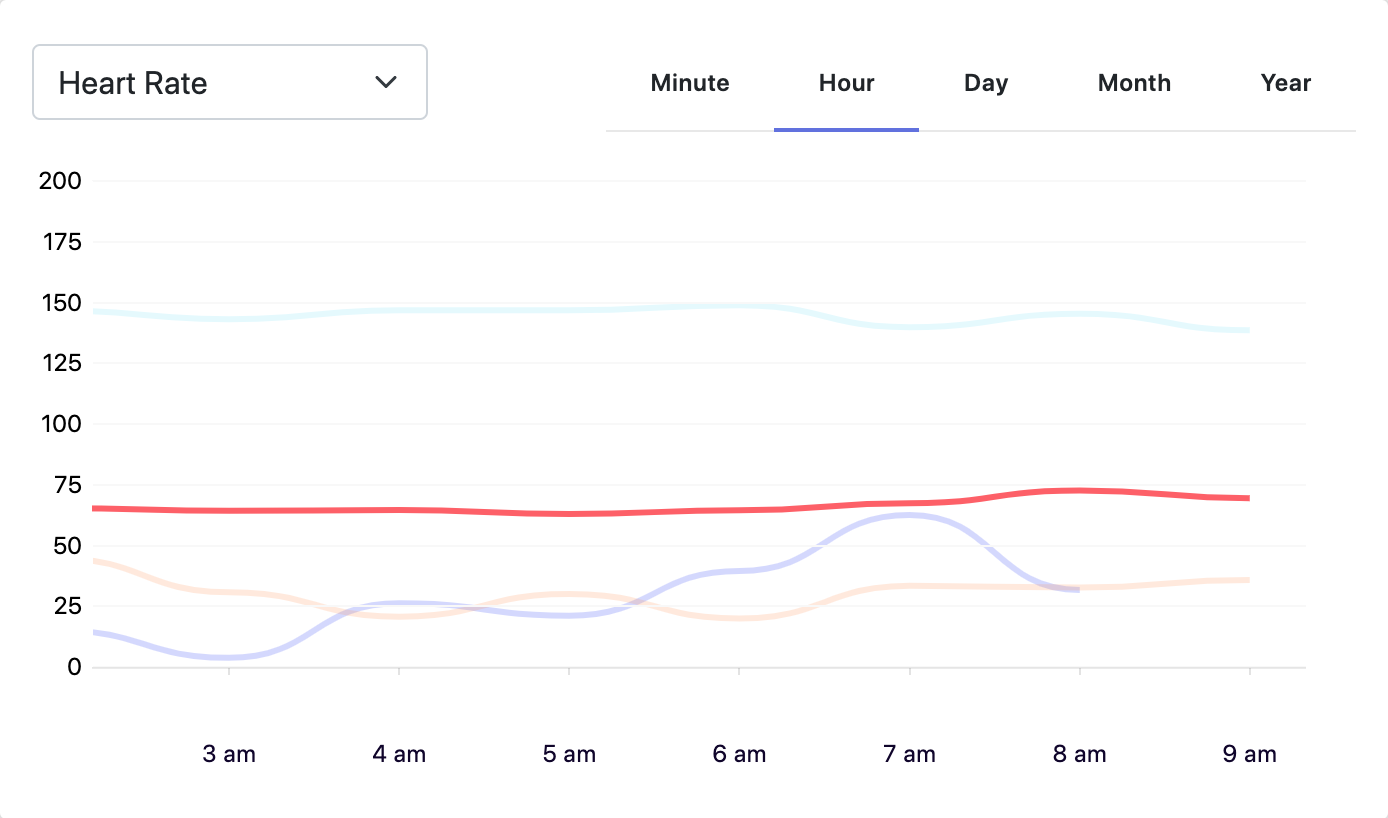Click the 3 am x-axis label
Screen dimensions: 1388x818
tap(229, 754)
